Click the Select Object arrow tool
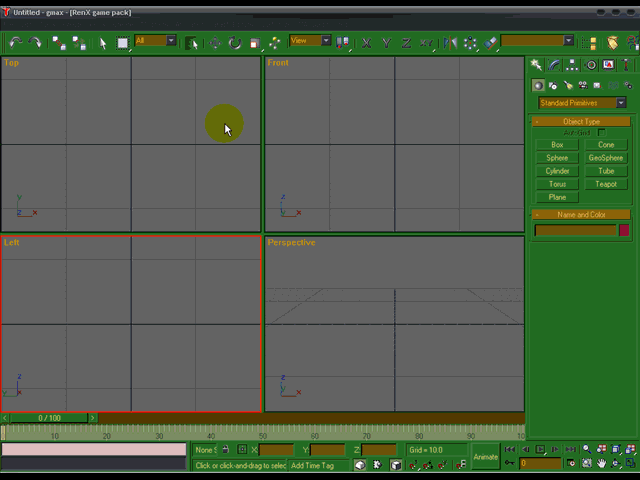The image size is (640, 480). [x=102, y=43]
